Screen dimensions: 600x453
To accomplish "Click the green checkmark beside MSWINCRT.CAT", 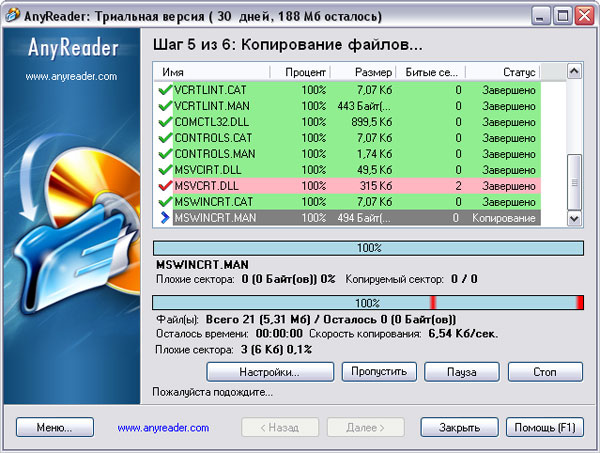I will coord(165,201).
